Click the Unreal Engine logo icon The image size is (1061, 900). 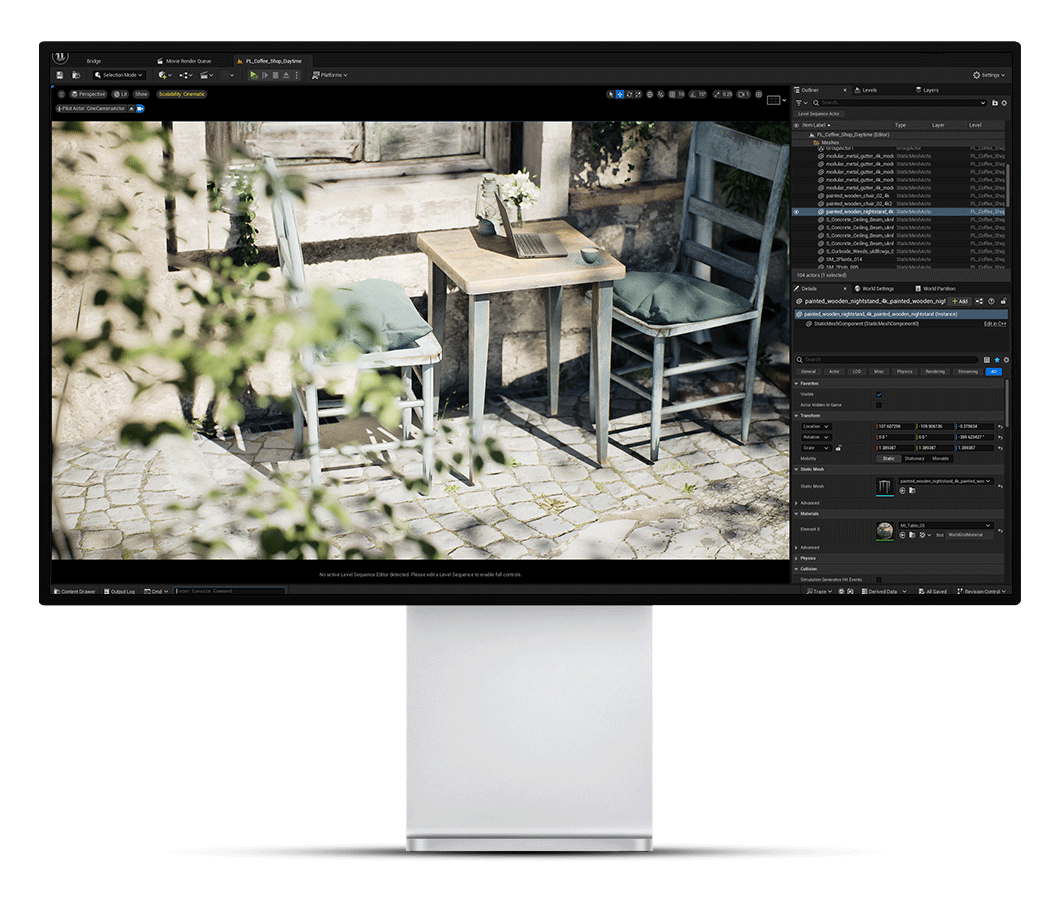[x=62, y=58]
